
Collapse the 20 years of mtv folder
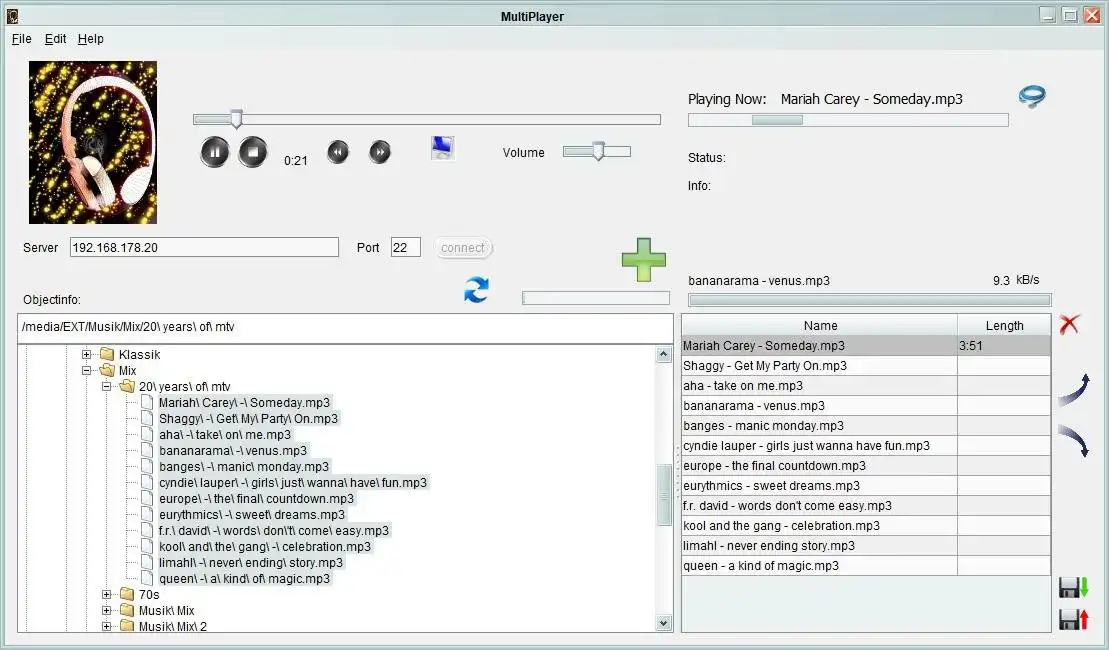pos(107,386)
